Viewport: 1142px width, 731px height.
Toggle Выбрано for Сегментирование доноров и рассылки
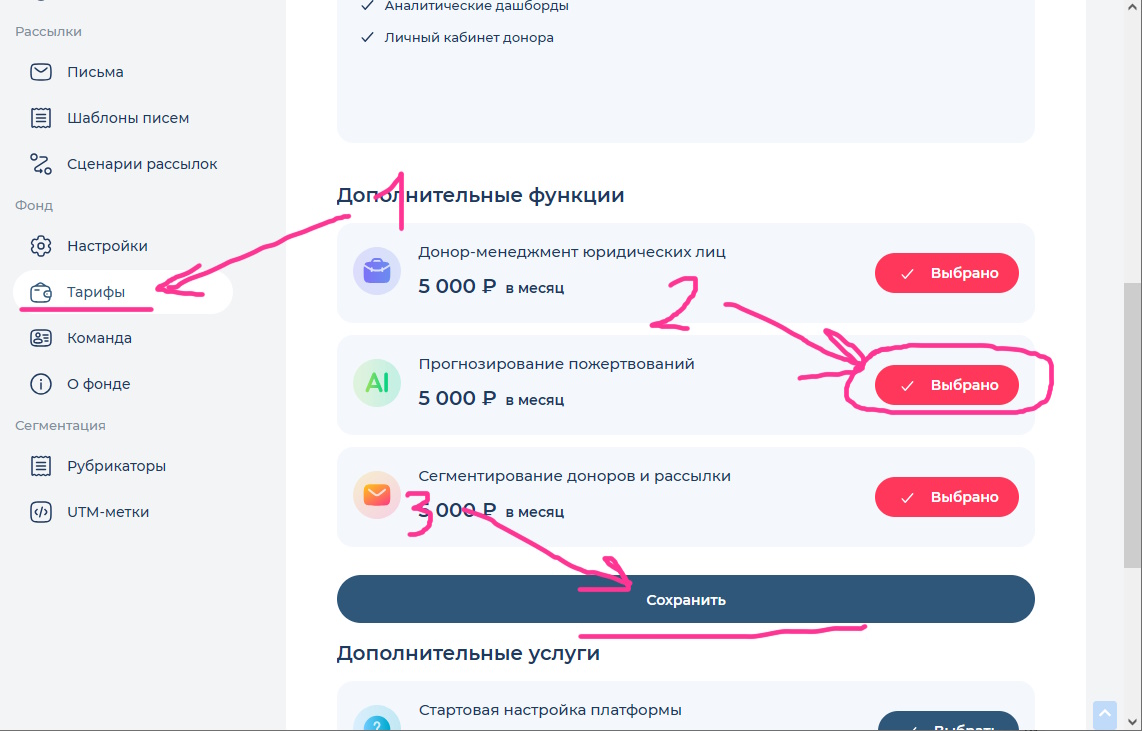[946, 496]
